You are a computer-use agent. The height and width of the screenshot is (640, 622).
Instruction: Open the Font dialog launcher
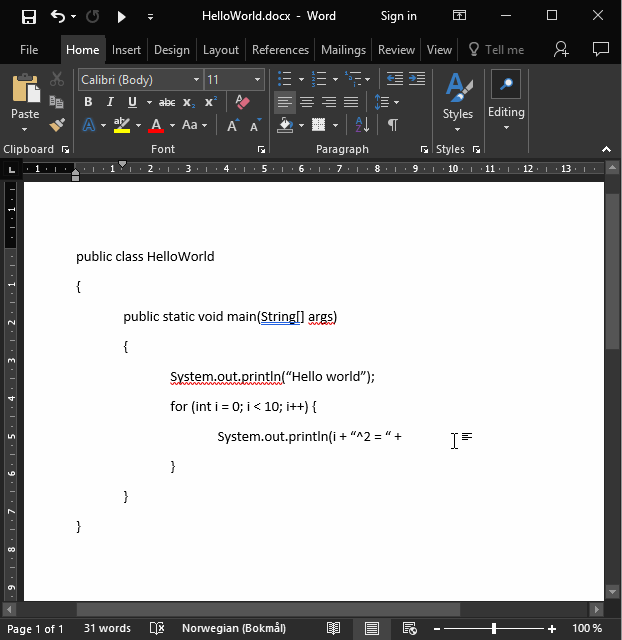[261, 150]
